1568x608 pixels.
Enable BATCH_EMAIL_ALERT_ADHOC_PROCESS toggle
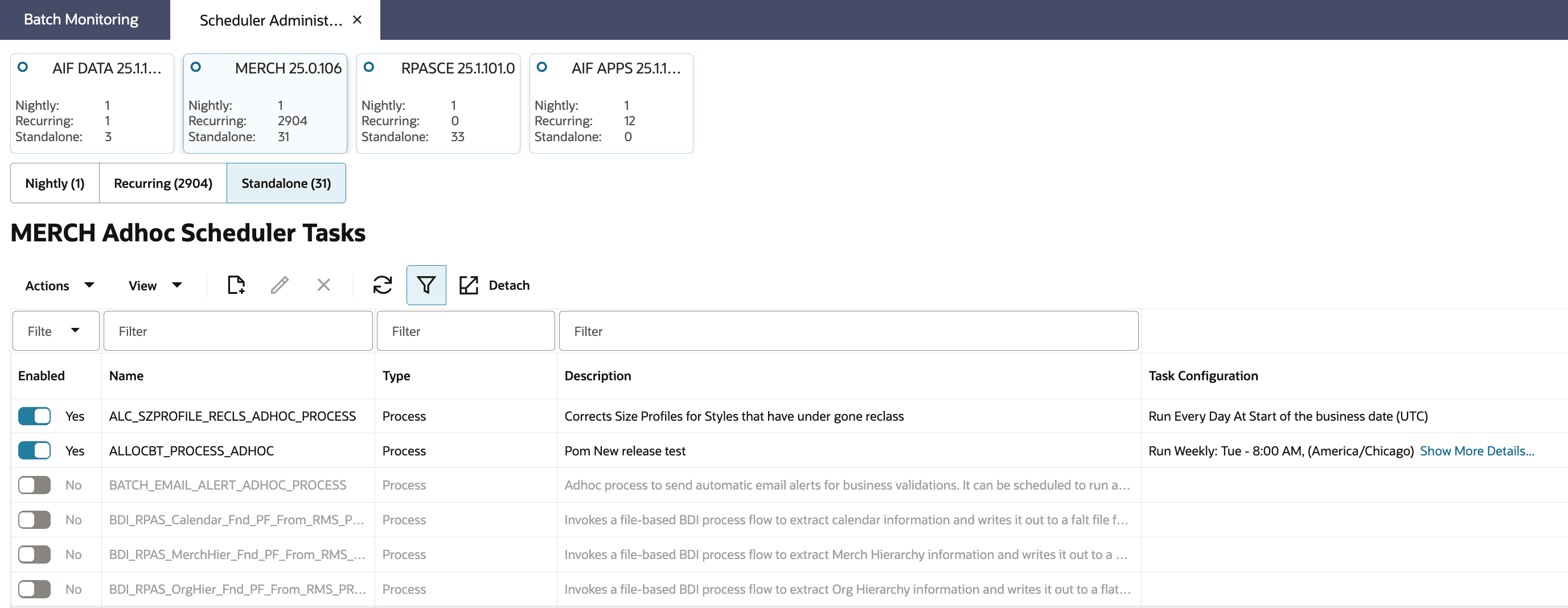point(34,485)
